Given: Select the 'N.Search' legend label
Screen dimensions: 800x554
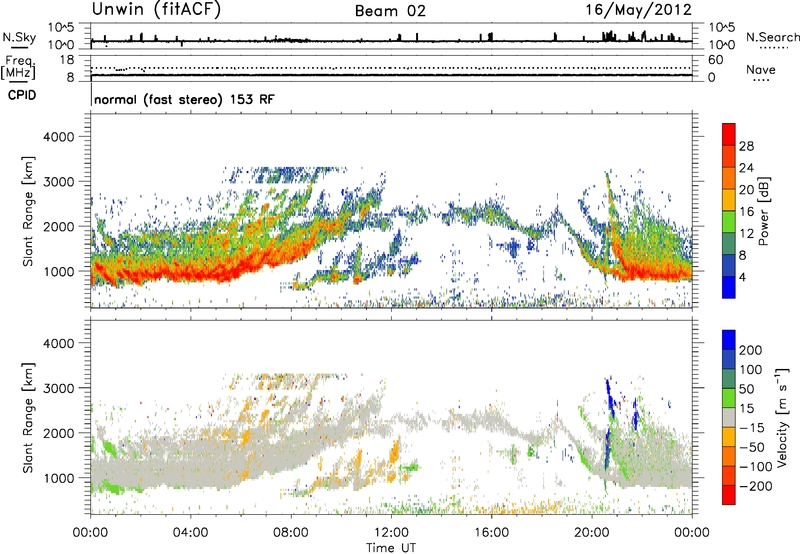Looking at the screenshot, I should (772, 37).
